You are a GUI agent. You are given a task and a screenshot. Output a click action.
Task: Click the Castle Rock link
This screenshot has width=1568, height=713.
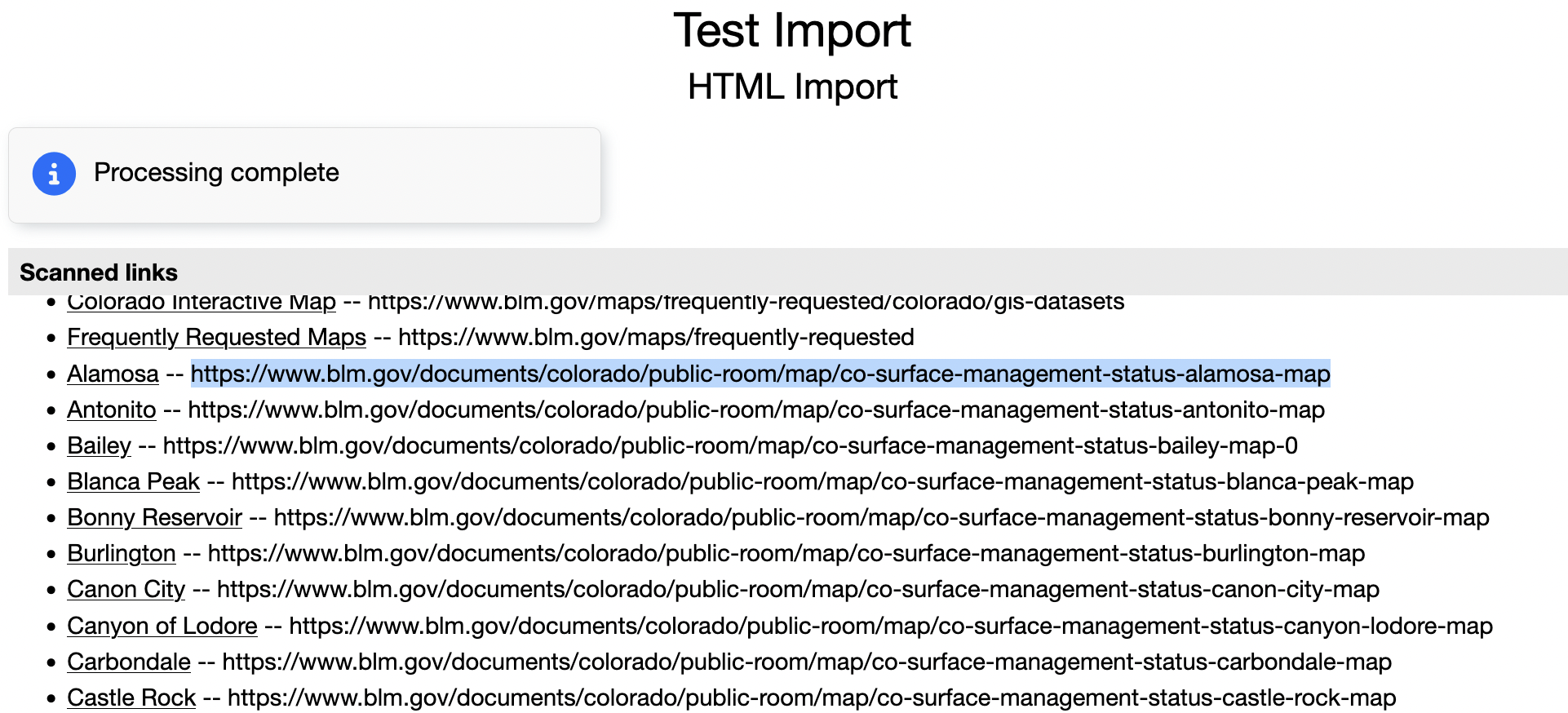(x=131, y=697)
